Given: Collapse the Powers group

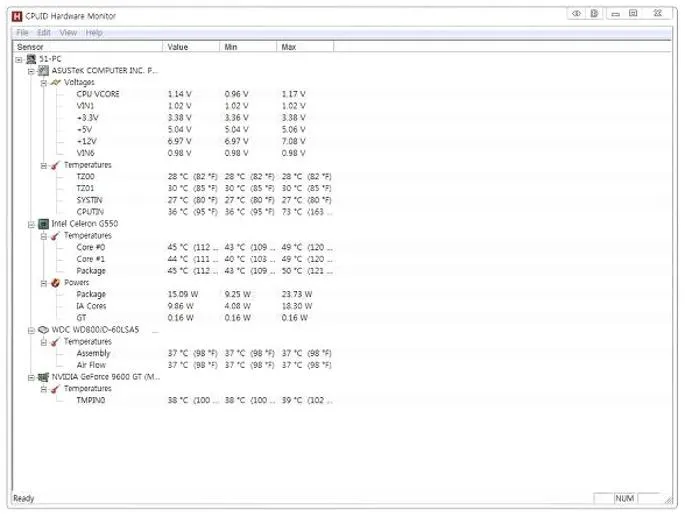Looking at the screenshot, I should pos(43,284).
